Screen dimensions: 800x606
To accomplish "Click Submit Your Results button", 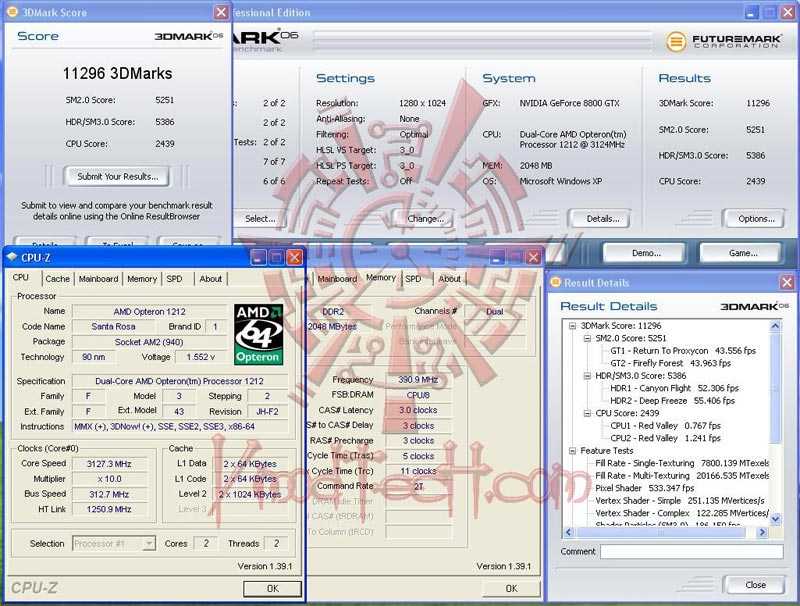I will coord(117,176).
